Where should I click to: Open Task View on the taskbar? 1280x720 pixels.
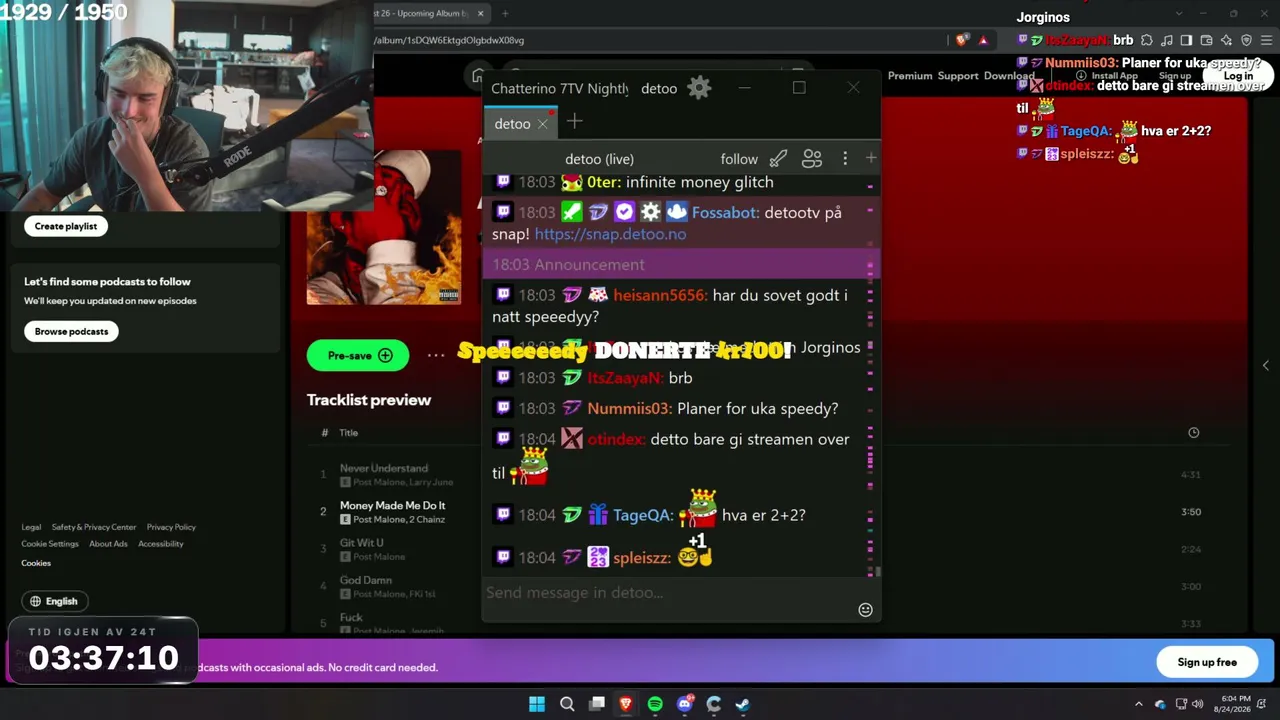pos(597,704)
